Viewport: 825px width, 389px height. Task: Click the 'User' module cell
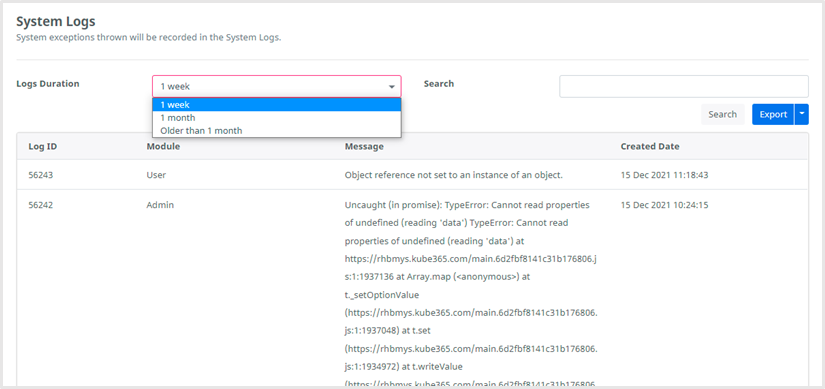tap(156, 175)
